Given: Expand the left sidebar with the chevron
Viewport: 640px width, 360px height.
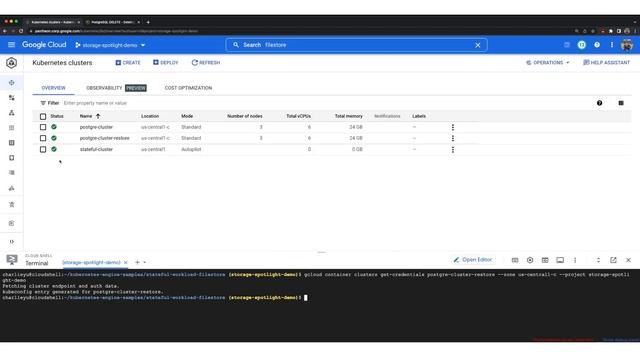Looking at the screenshot, I should tap(11, 242).
